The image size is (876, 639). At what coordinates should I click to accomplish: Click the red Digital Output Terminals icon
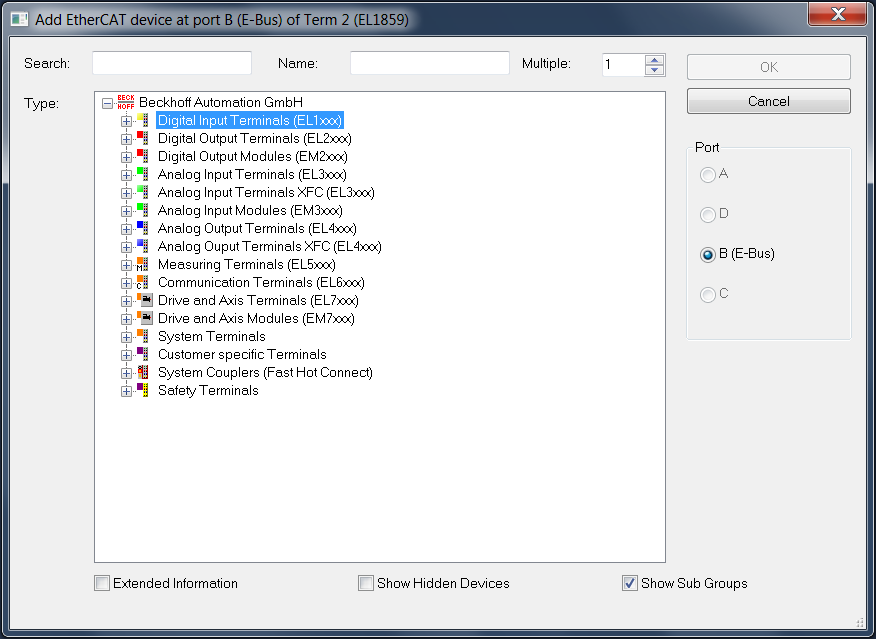click(142, 138)
